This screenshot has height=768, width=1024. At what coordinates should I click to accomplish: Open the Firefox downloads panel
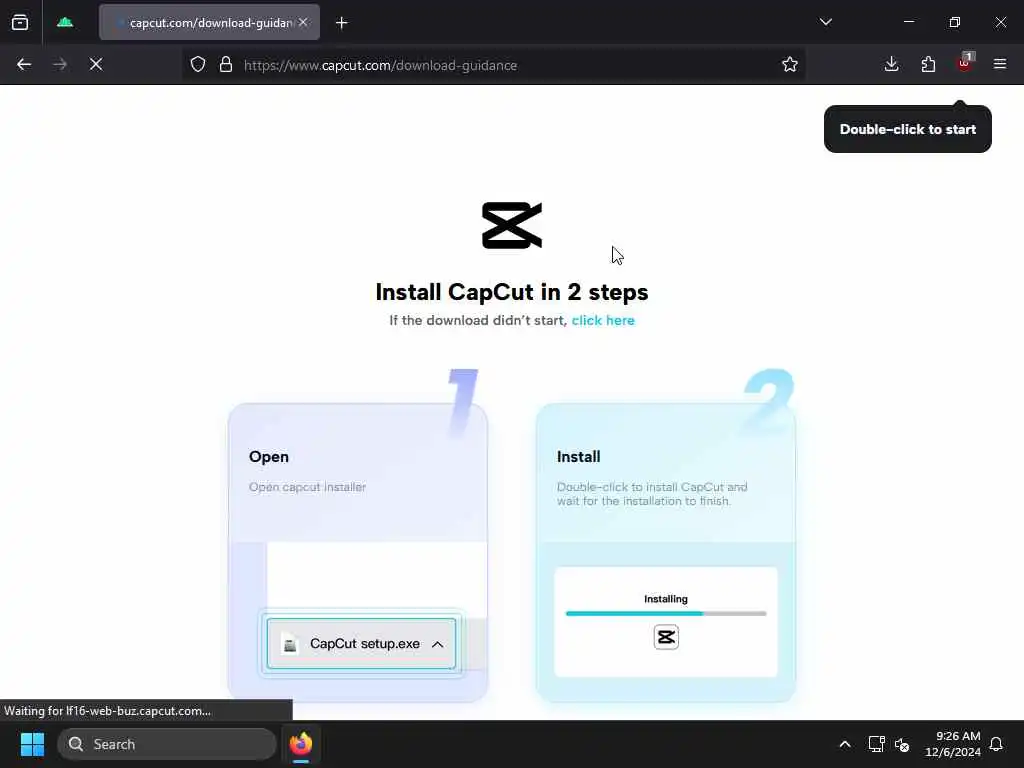tap(891, 64)
